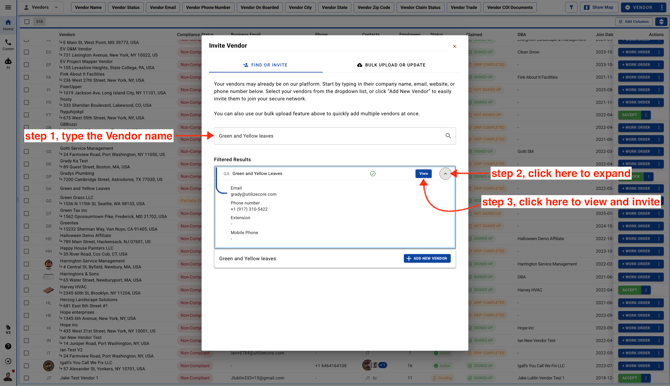The image size is (670, 386).
Task: Select checkbox for Harvey HVAC row
Action: (x=26, y=290)
